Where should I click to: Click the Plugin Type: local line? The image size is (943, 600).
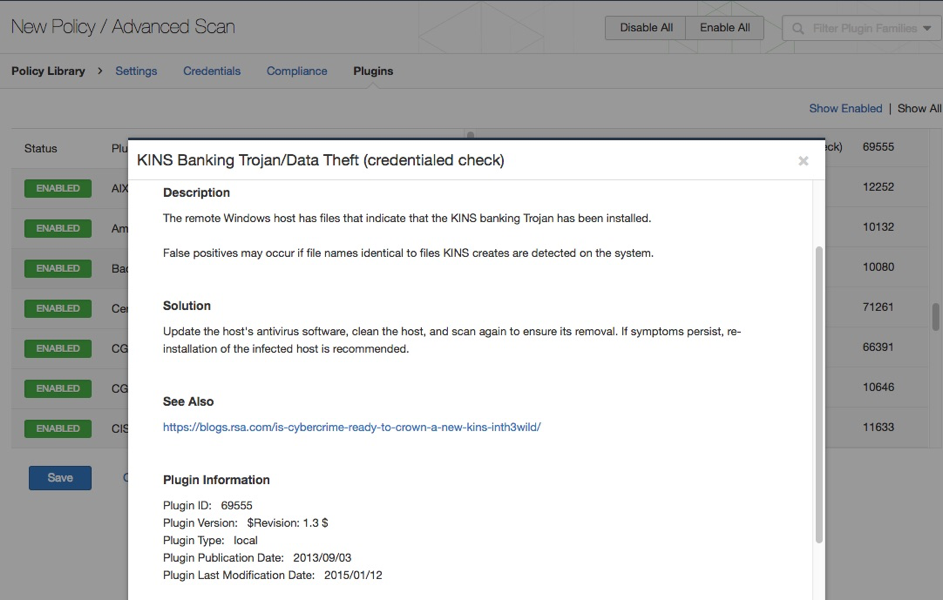210,540
